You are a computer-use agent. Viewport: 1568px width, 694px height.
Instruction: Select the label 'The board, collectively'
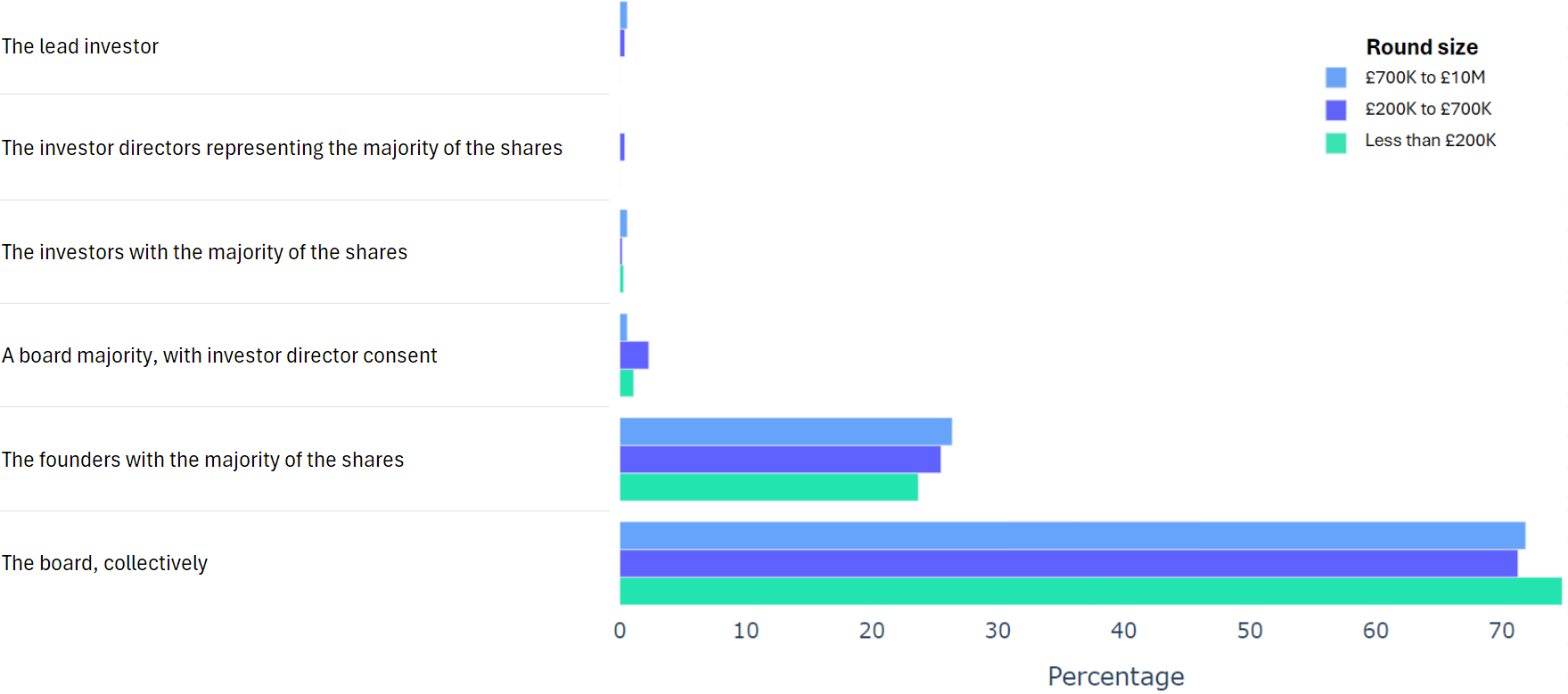click(x=104, y=563)
